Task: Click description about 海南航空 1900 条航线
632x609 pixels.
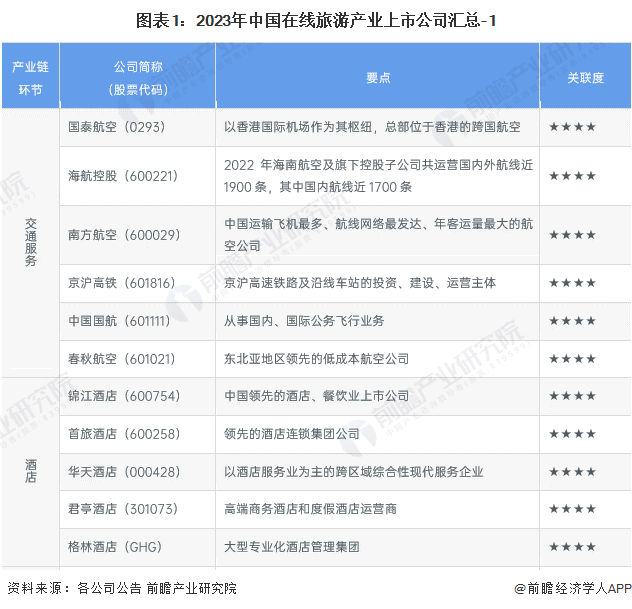Action: [x=378, y=176]
